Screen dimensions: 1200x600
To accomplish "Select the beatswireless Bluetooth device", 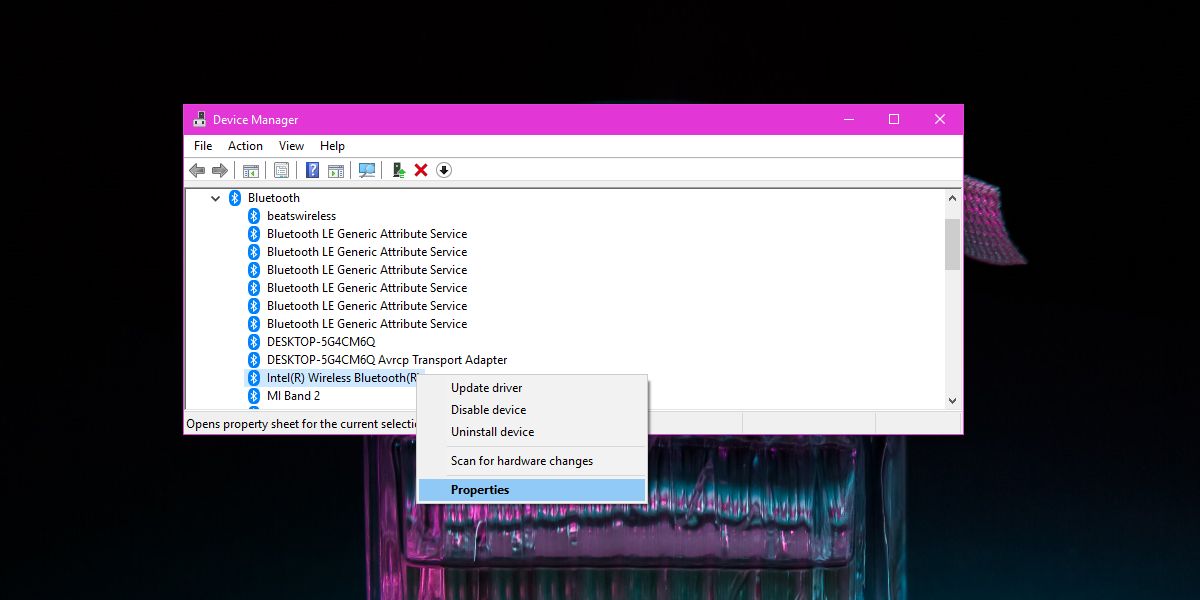I will [301, 216].
